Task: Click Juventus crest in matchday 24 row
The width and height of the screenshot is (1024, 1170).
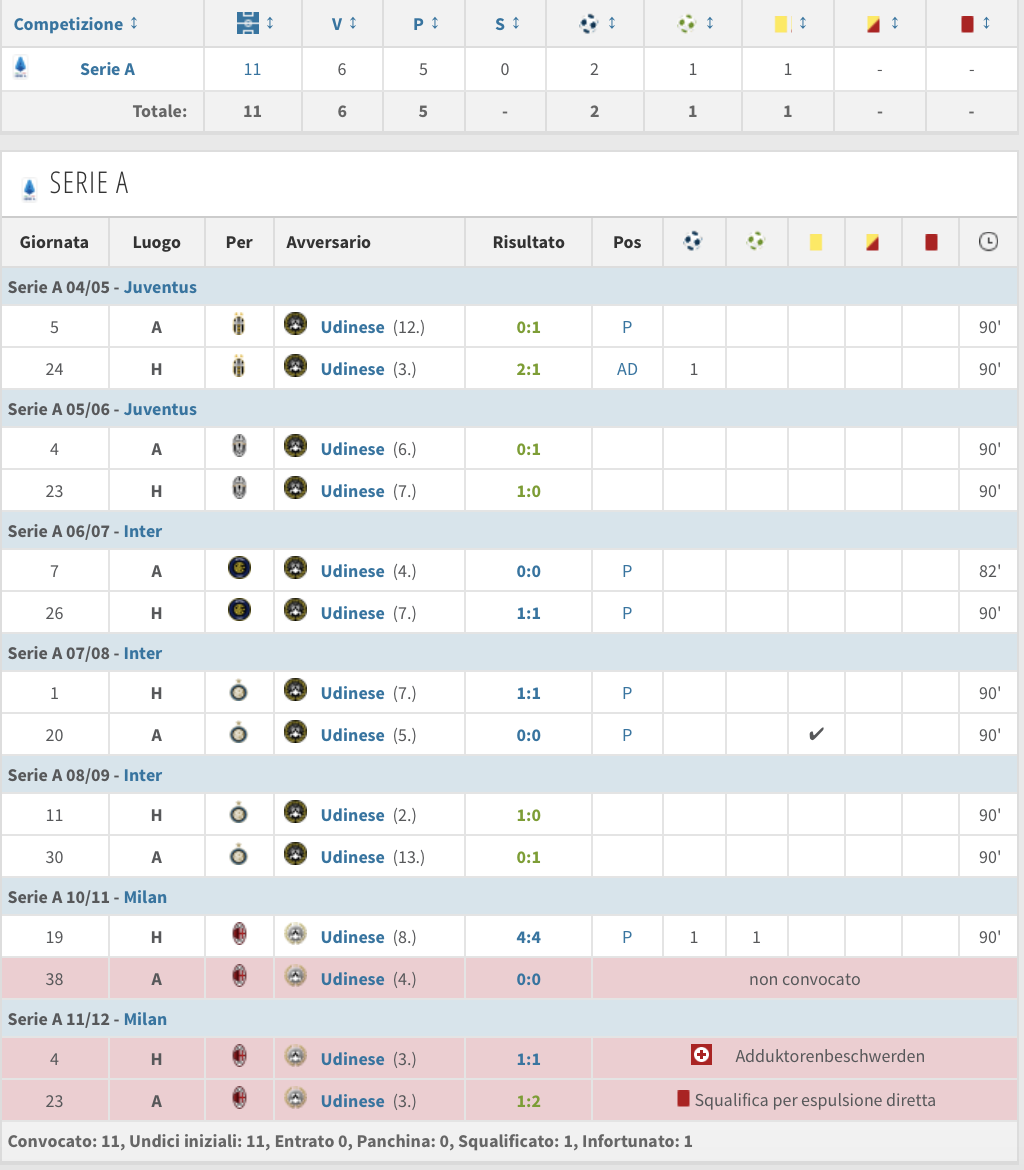Action: [x=238, y=366]
